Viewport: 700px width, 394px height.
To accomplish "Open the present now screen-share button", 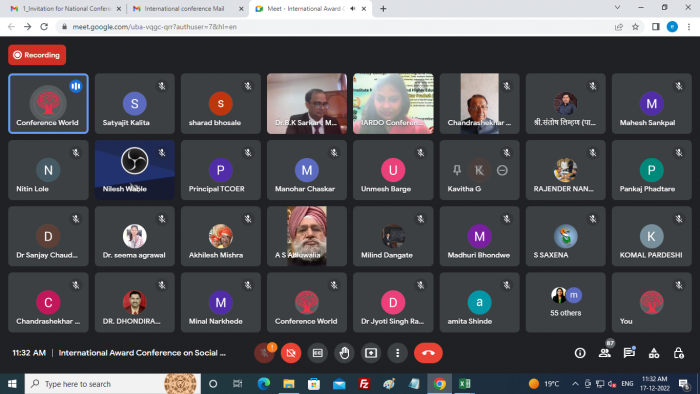I will [371, 353].
